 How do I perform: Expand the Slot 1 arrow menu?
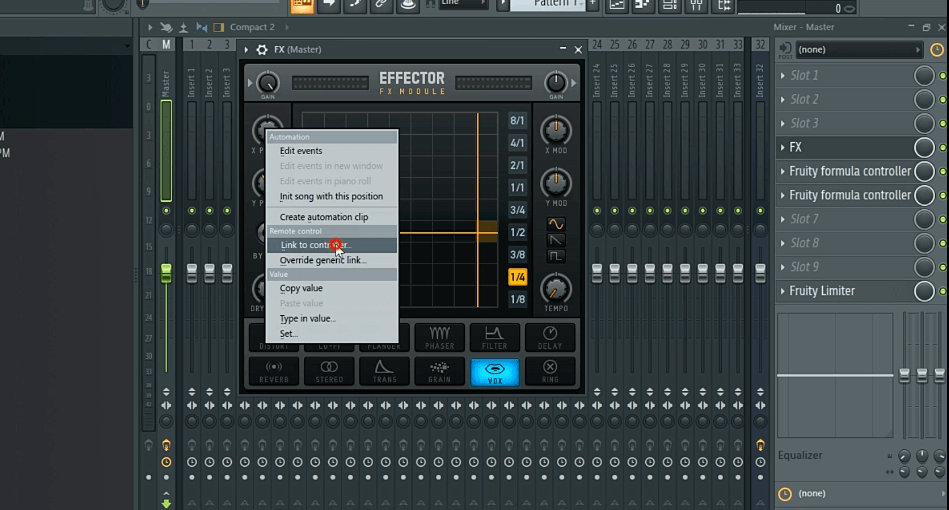coord(783,76)
